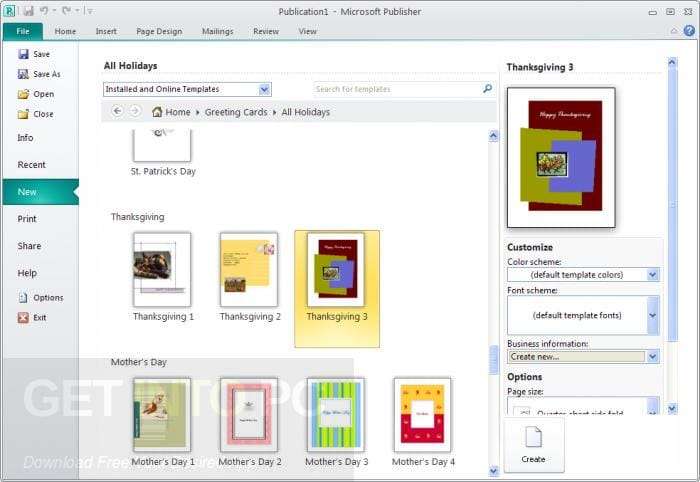Click template list scroll down arrow
Viewport: 700px width, 482px height.
(x=493, y=470)
